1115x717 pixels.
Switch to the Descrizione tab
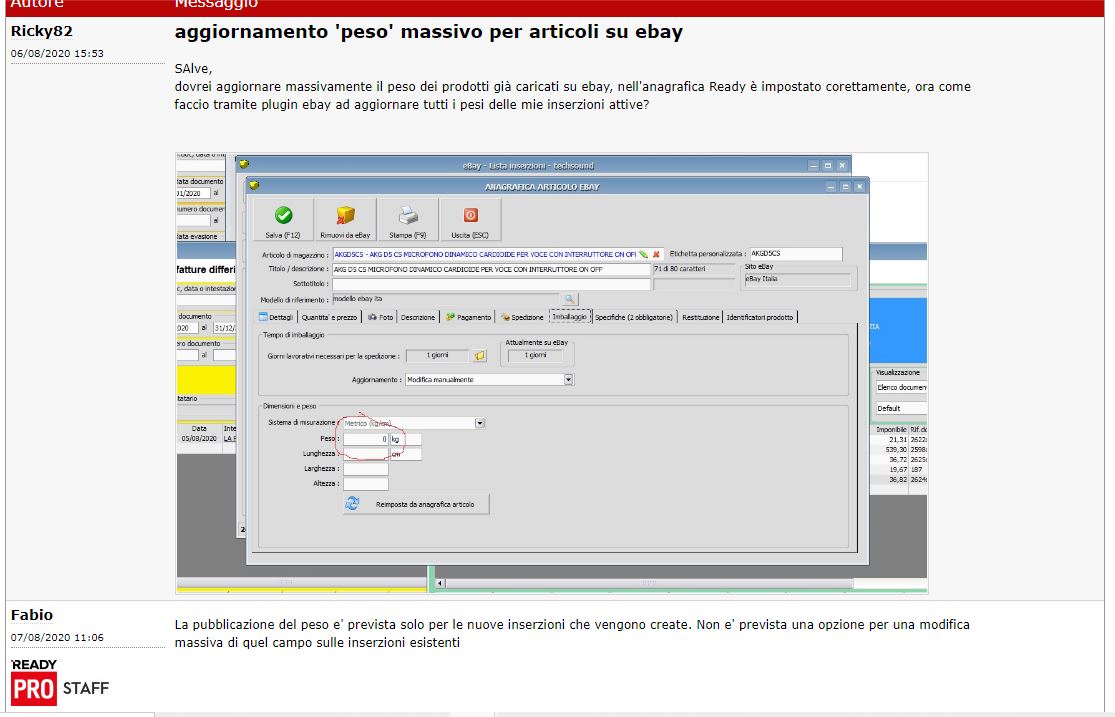(x=418, y=317)
